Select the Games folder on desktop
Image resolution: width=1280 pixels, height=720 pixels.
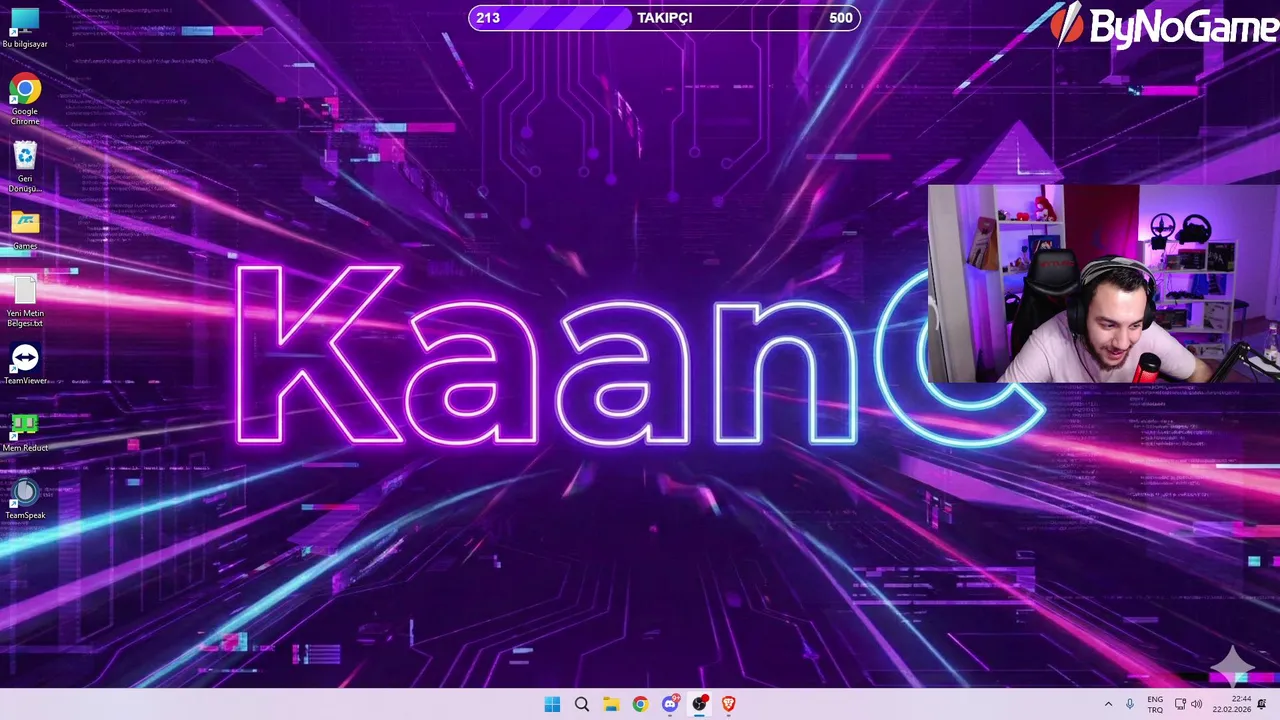(x=25, y=229)
